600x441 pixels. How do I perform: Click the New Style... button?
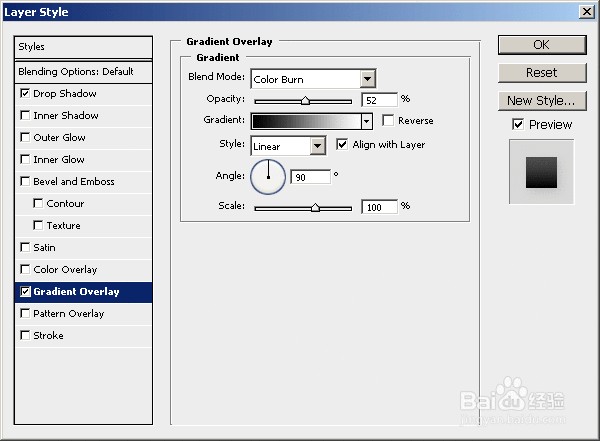542,101
